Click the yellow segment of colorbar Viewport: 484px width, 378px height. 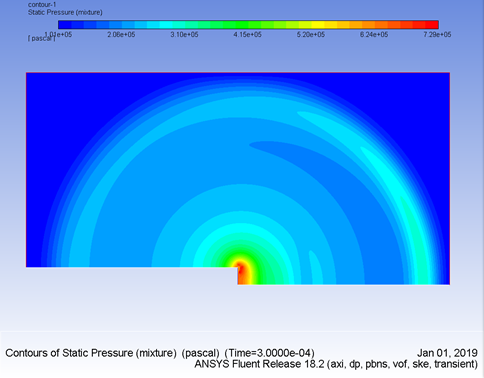(318, 25)
